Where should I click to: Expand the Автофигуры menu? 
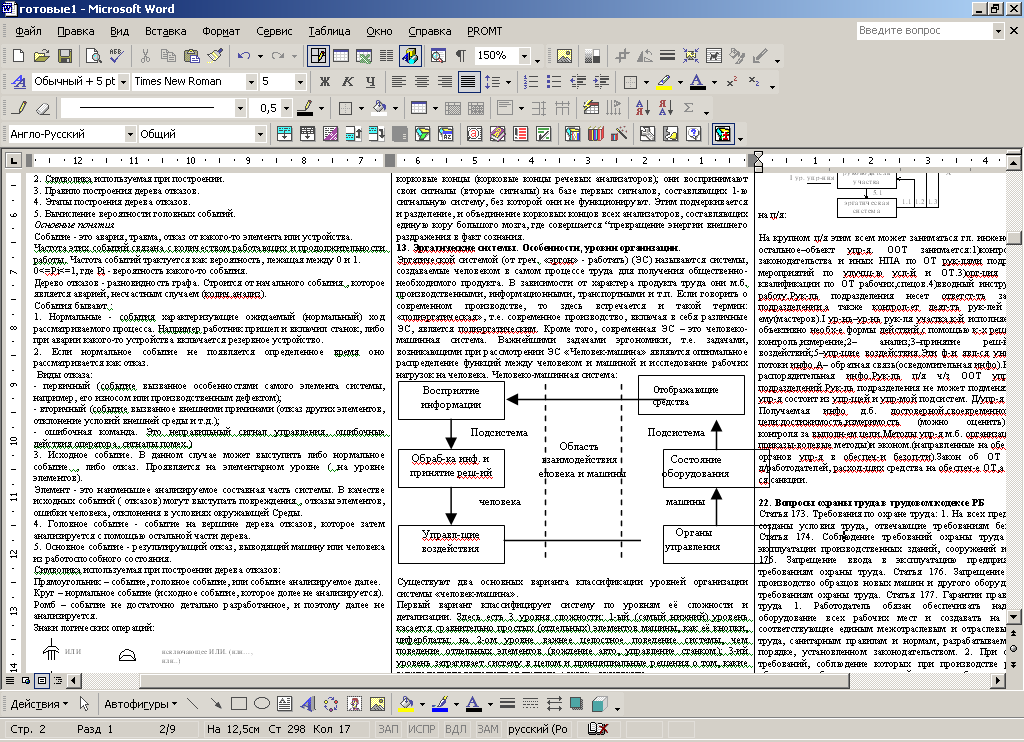(141, 704)
